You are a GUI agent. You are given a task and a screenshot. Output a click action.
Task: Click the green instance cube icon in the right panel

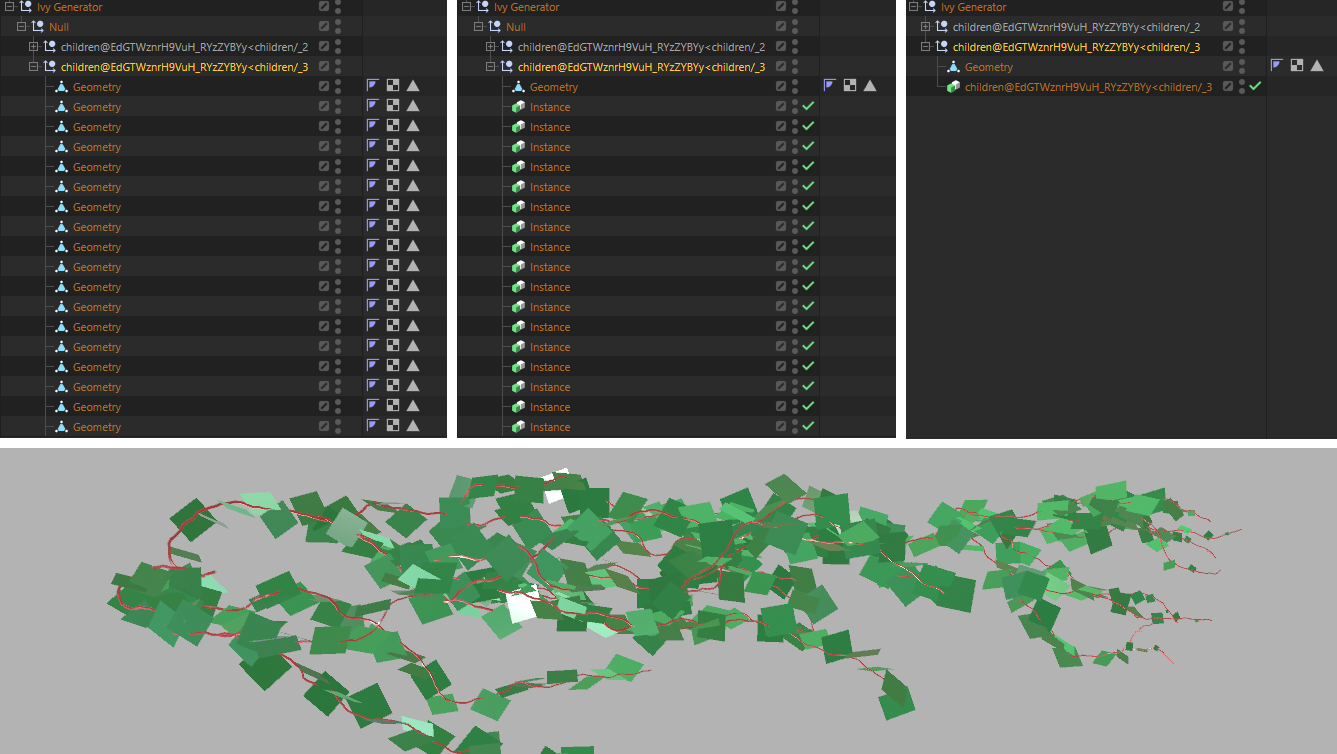(953, 87)
